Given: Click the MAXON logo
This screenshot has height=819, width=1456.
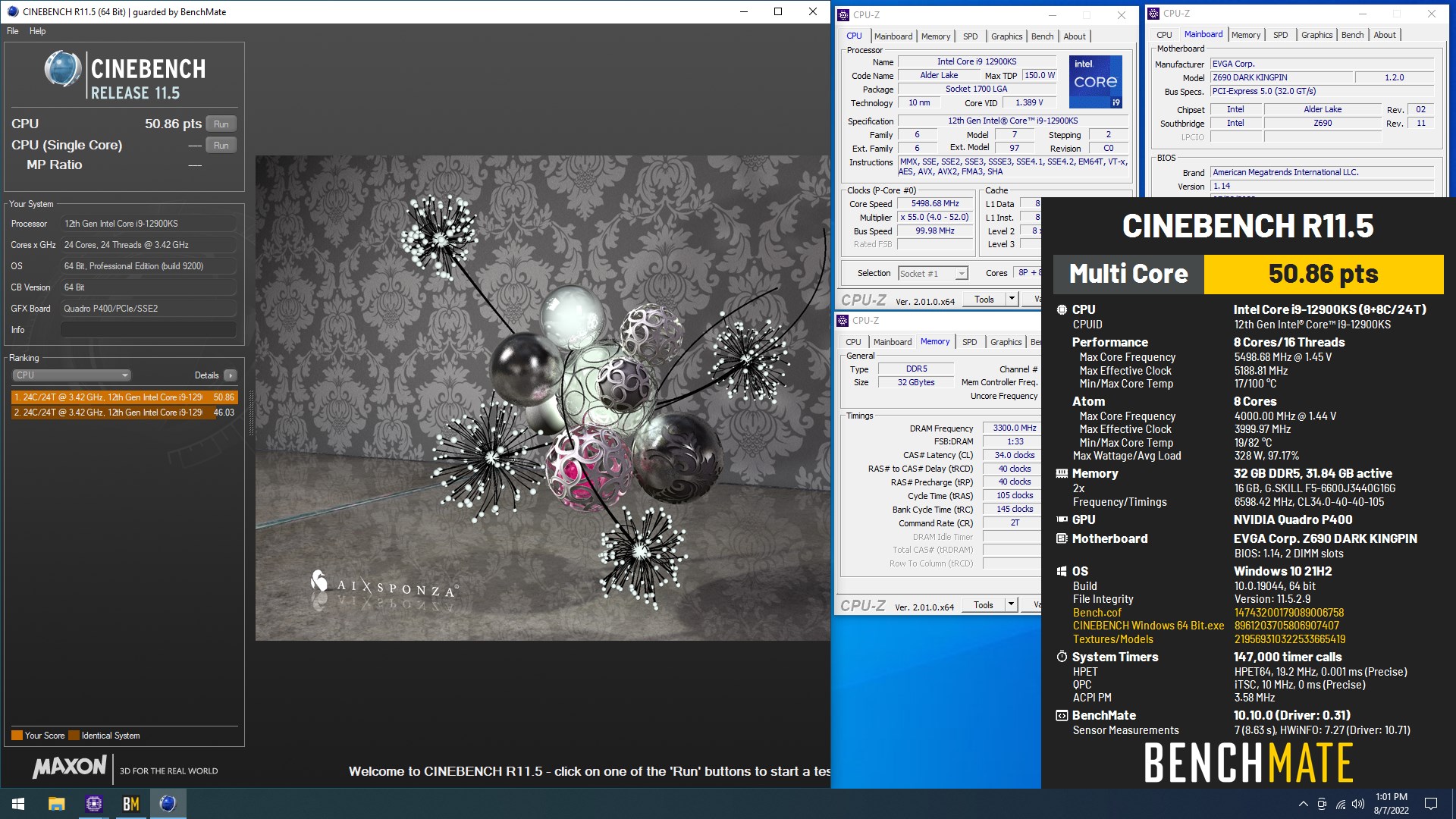Looking at the screenshot, I should pos(70,767).
